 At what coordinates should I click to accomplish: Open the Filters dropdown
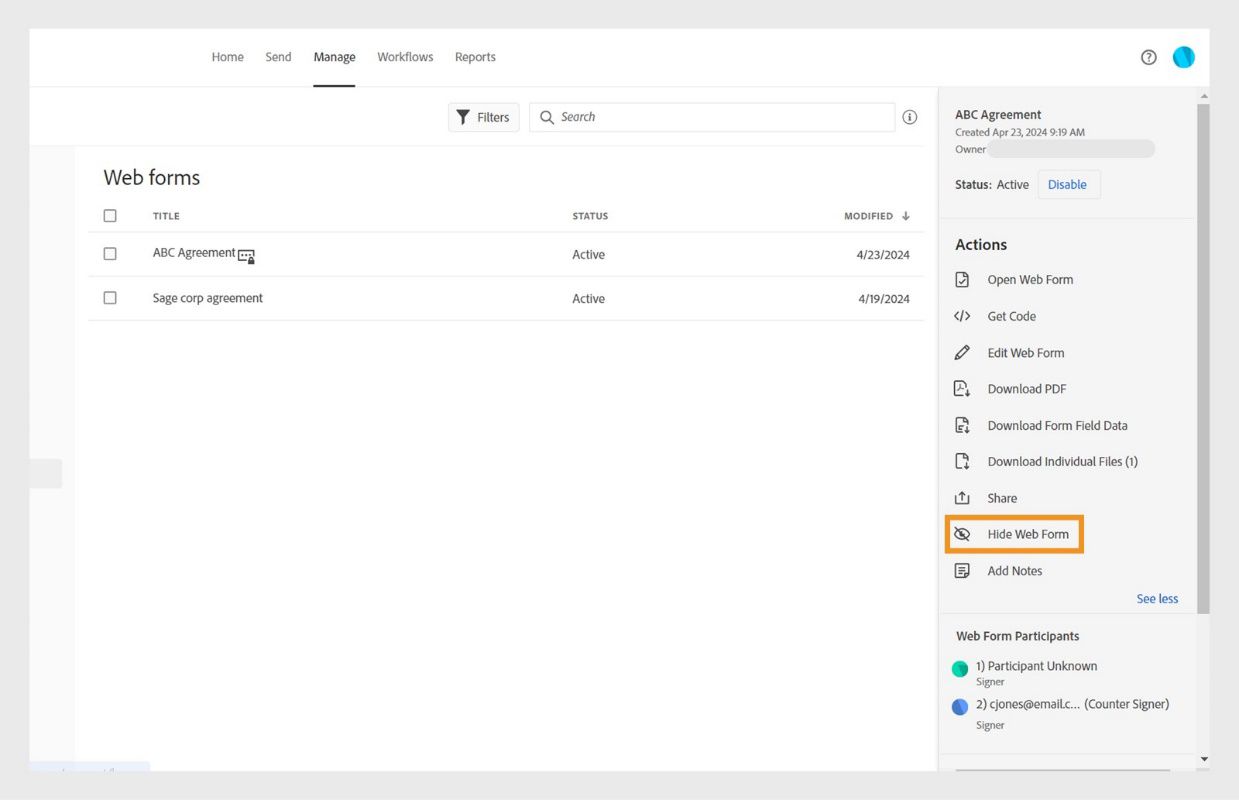[483, 117]
